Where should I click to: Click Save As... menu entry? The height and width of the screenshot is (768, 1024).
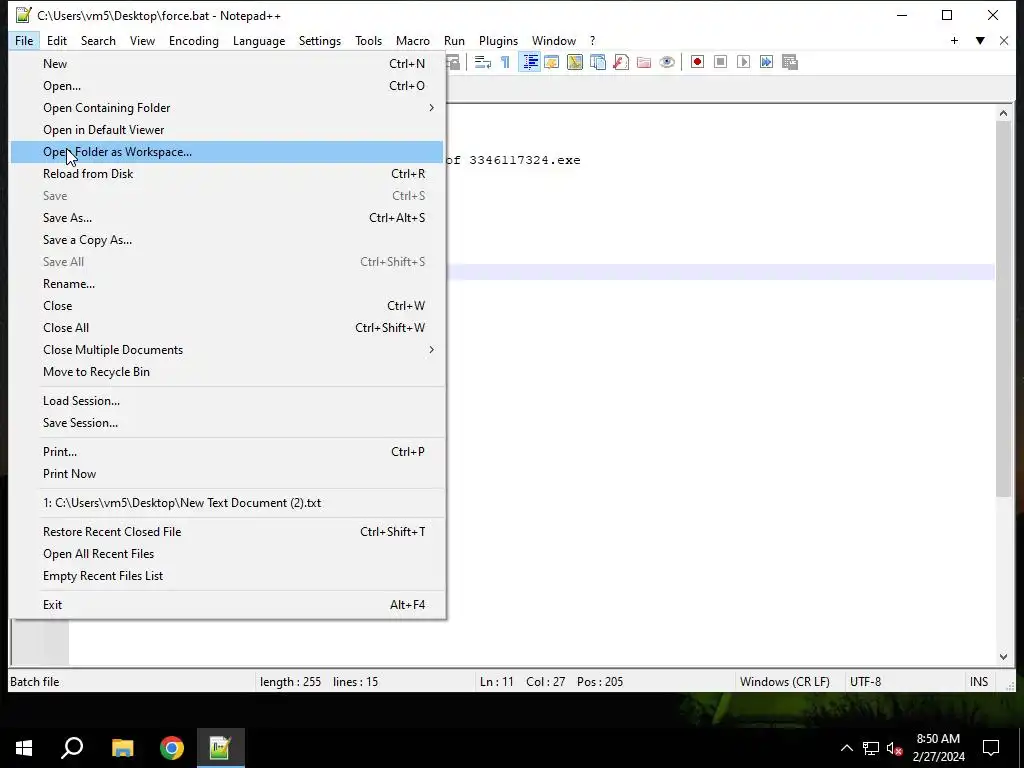pos(227,218)
